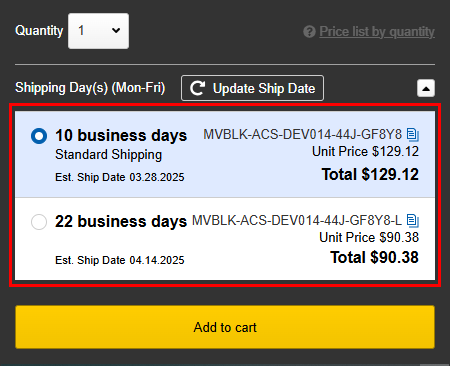Copy part number MVBLK-ACS-DEV014-44J-GF8Y8
The height and width of the screenshot is (366, 450).
coord(413,135)
